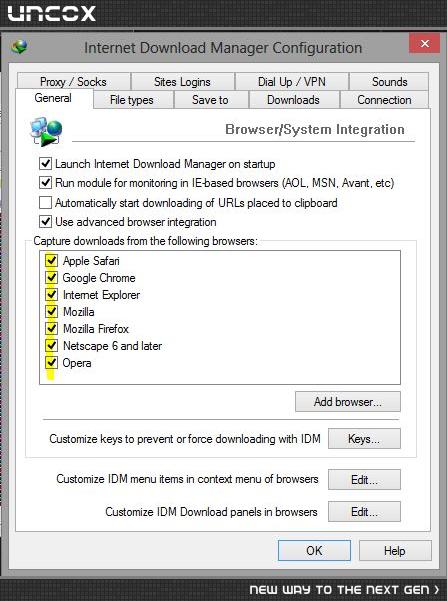Open the Dial Up / VPN tab
The width and height of the screenshot is (447, 601).
(292, 82)
